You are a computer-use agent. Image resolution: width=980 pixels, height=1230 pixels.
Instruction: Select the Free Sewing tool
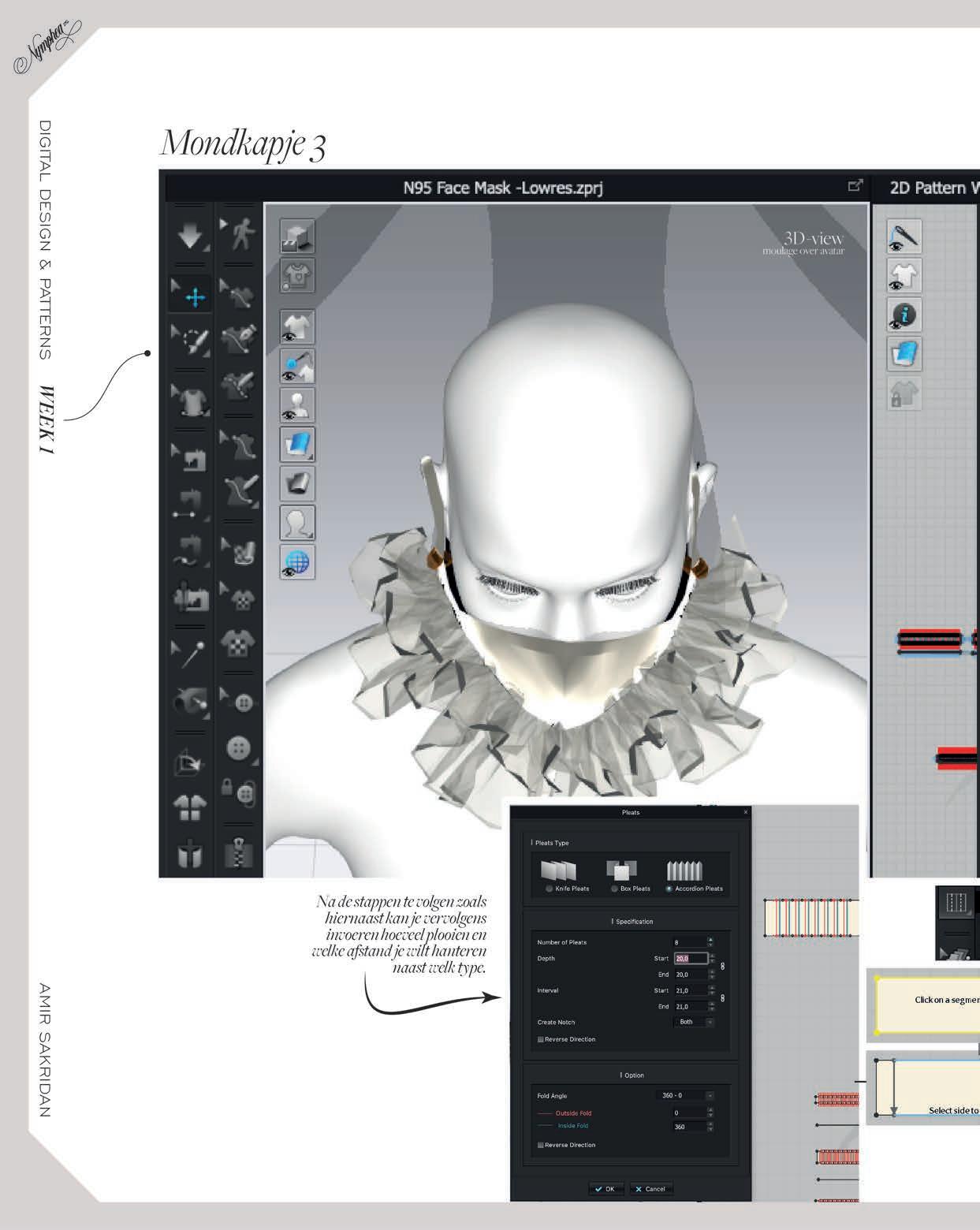click(x=190, y=551)
